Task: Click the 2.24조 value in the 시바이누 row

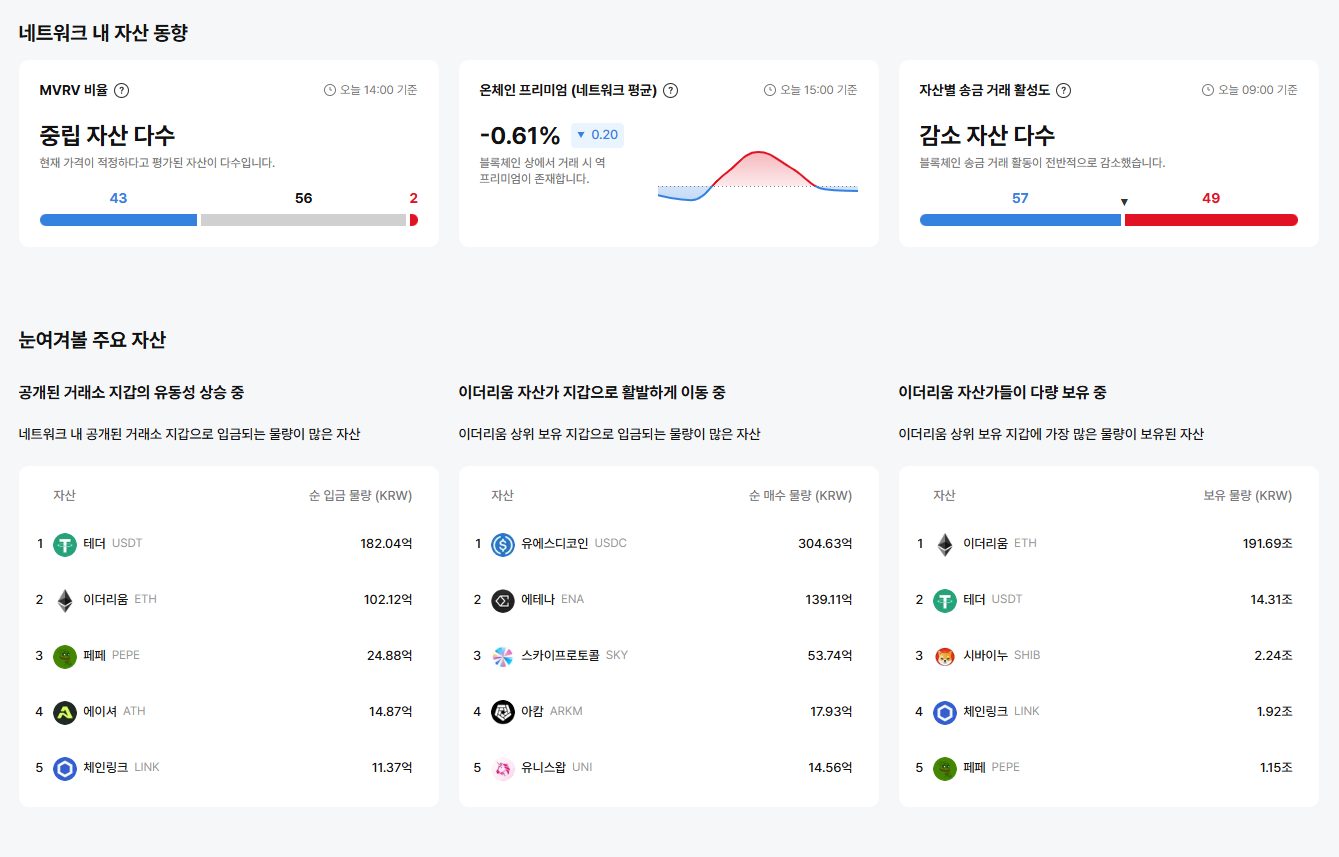Action: [x=1273, y=656]
